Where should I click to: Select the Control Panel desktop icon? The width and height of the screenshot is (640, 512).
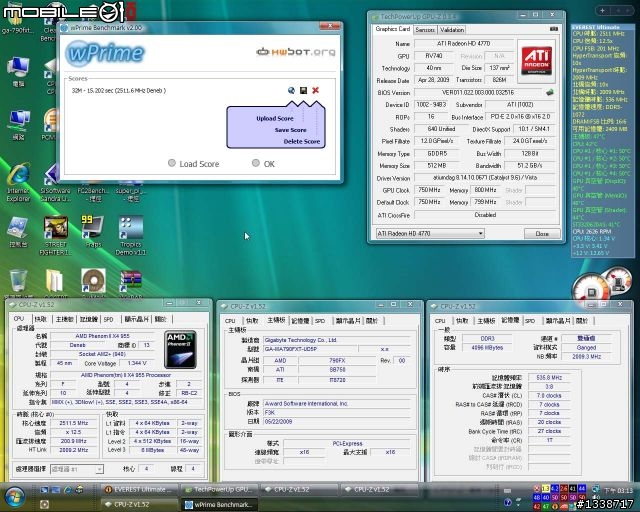click(18, 232)
